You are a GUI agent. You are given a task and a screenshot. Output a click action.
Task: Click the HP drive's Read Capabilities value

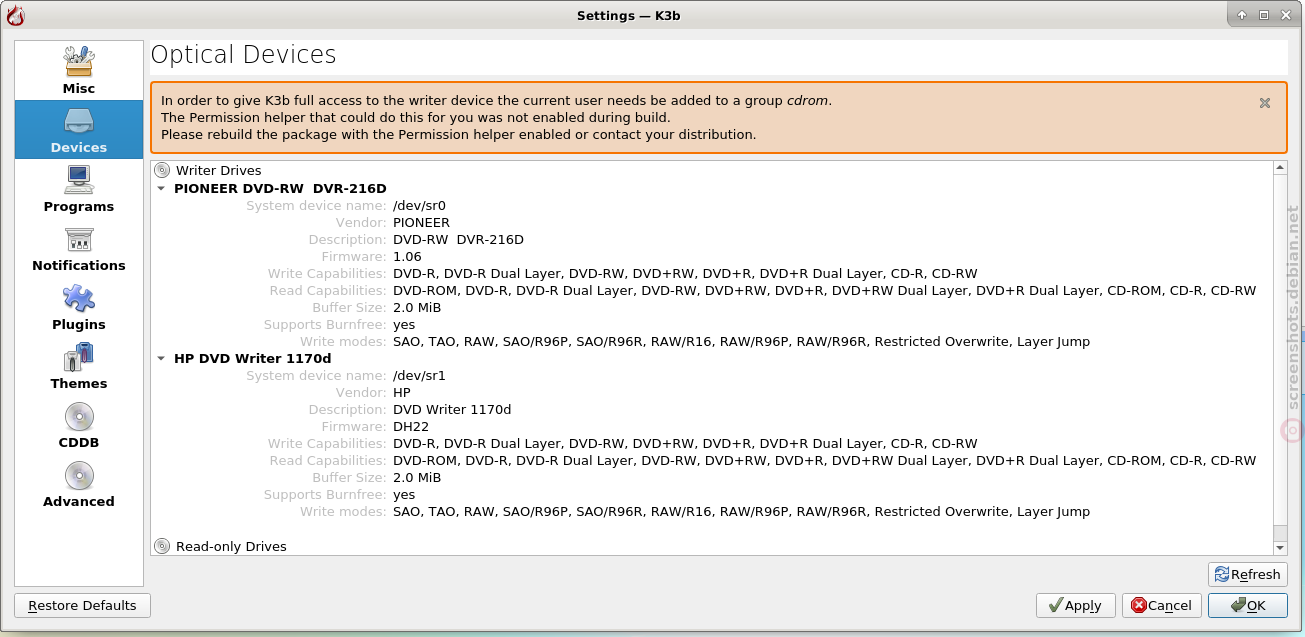coord(824,461)
